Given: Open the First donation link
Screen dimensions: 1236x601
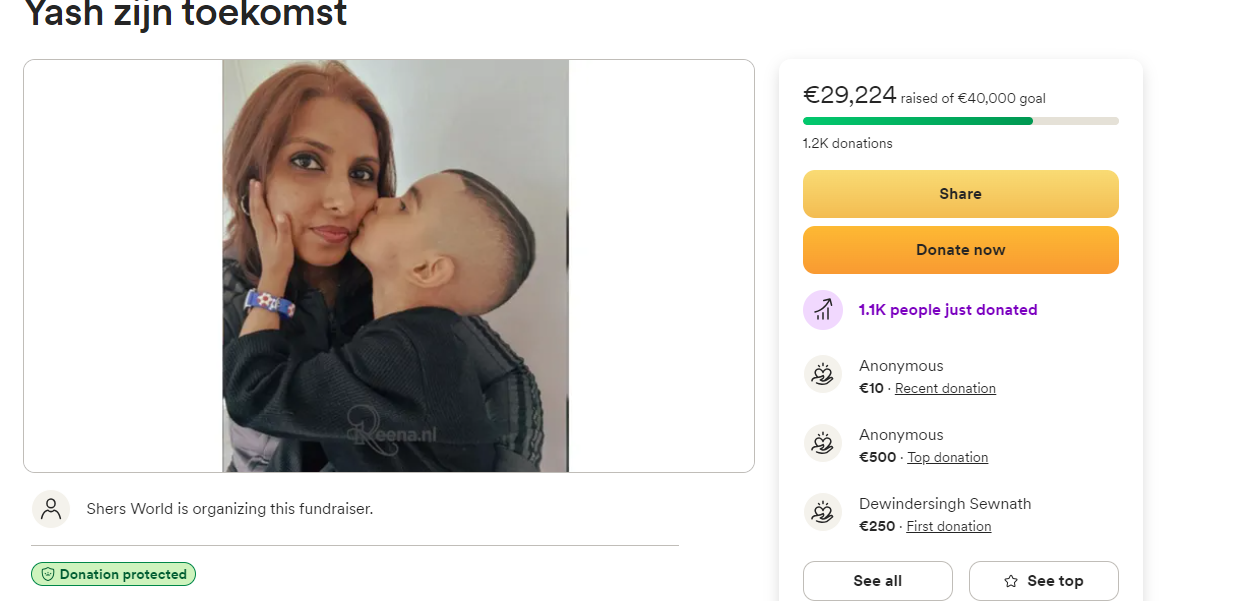Looking at the screenshot, I should (948, 527).
